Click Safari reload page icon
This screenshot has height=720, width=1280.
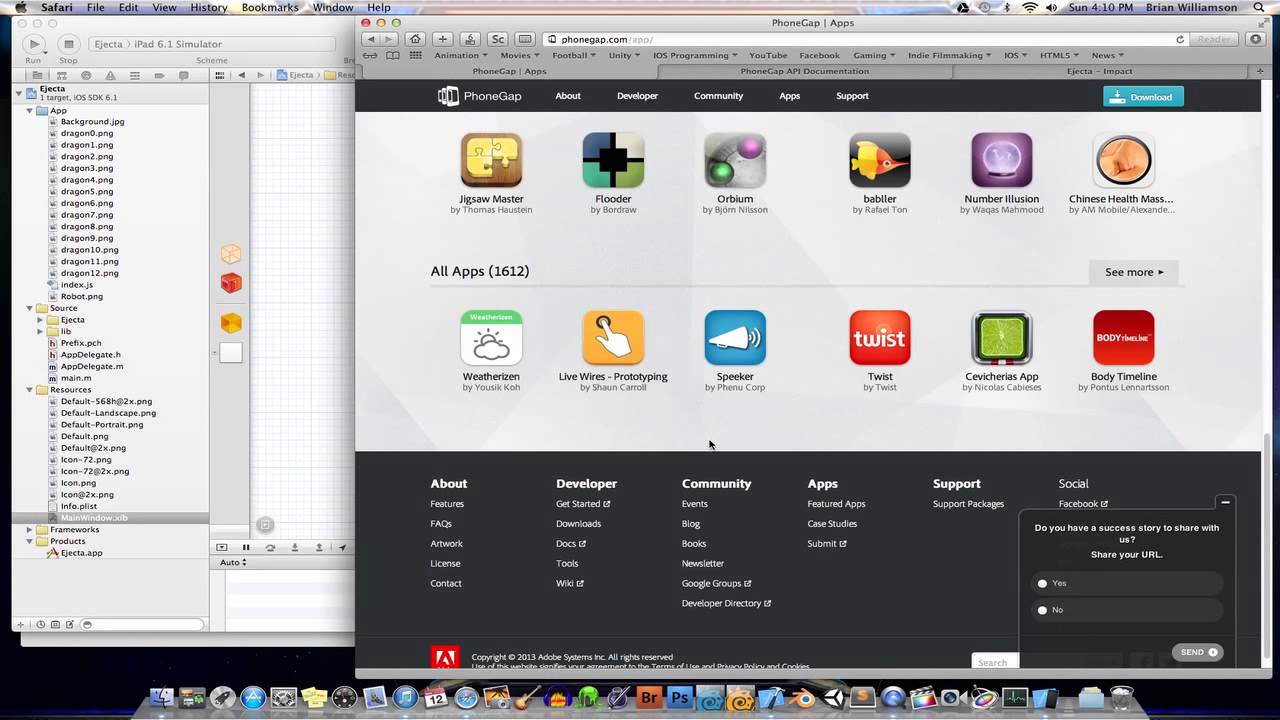click(x=1180, y=40)
